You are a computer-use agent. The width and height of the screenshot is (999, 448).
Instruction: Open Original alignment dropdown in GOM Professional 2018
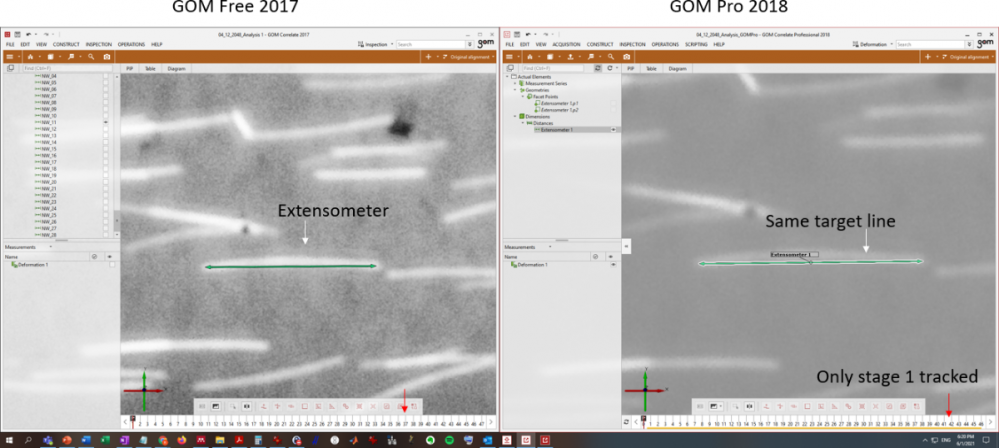pyautogui.click(x=968, y=57)
